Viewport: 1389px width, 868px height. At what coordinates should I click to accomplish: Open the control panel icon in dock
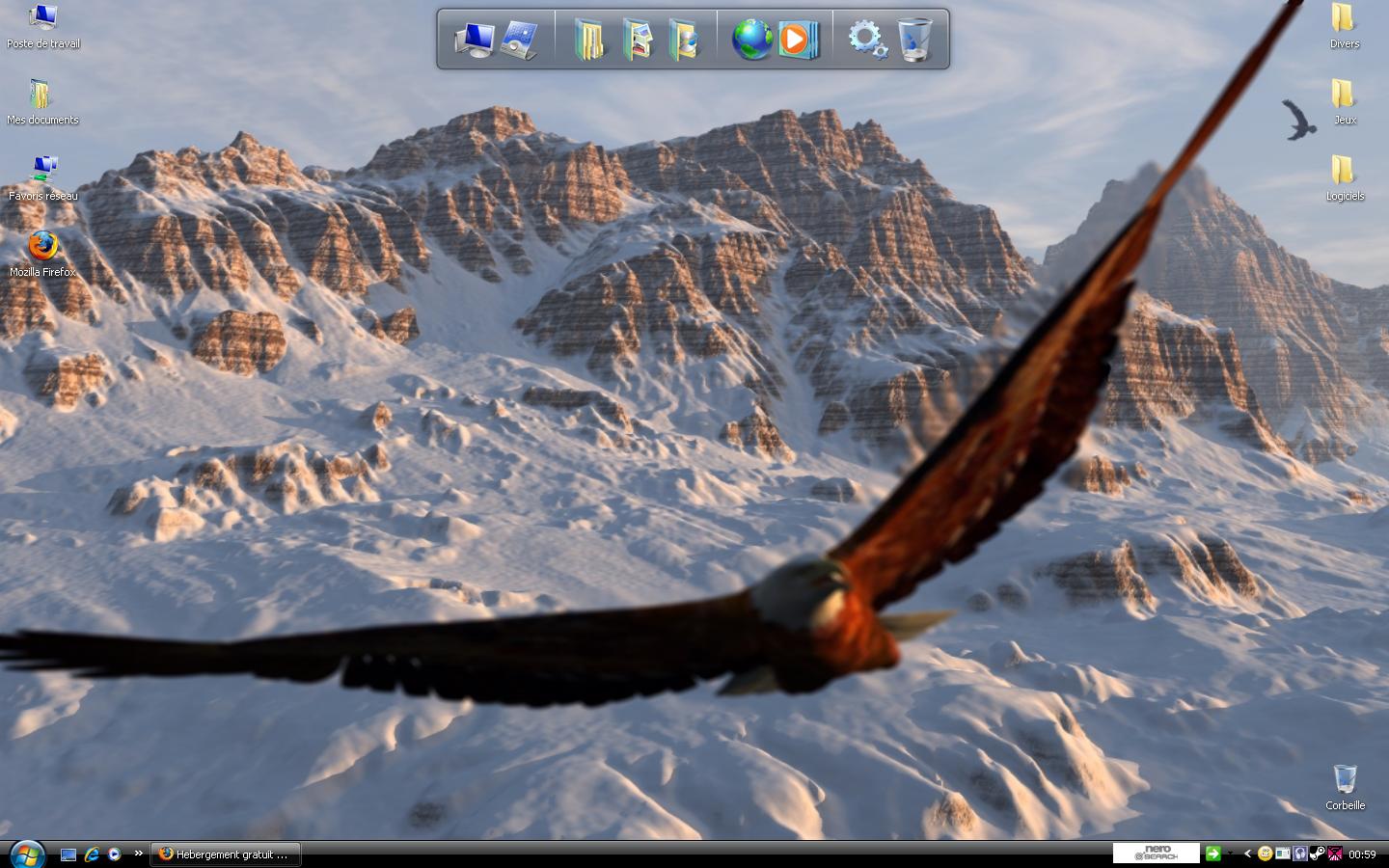[519, 40]
